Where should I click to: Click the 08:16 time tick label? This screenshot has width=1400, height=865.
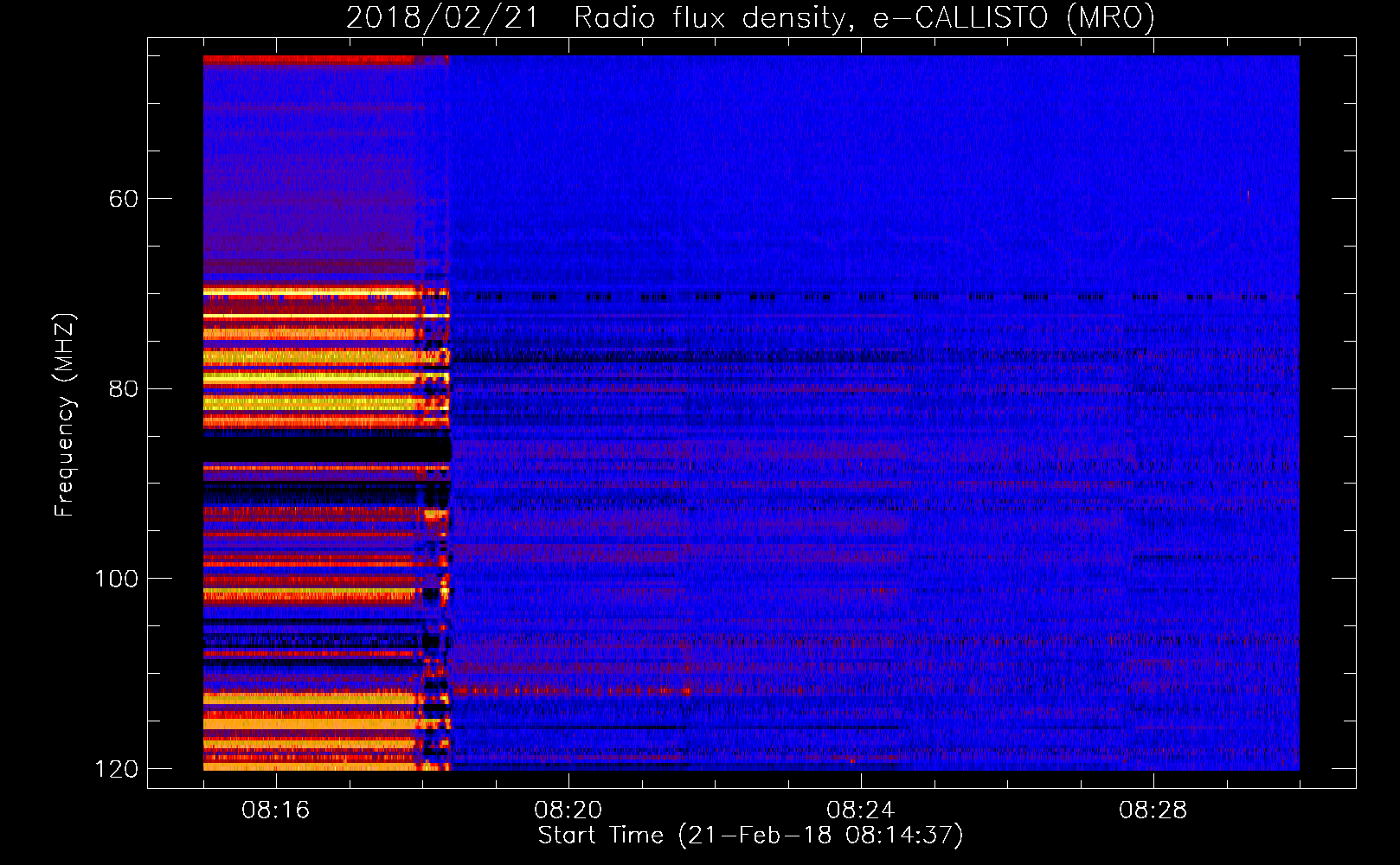click(275, 811)
